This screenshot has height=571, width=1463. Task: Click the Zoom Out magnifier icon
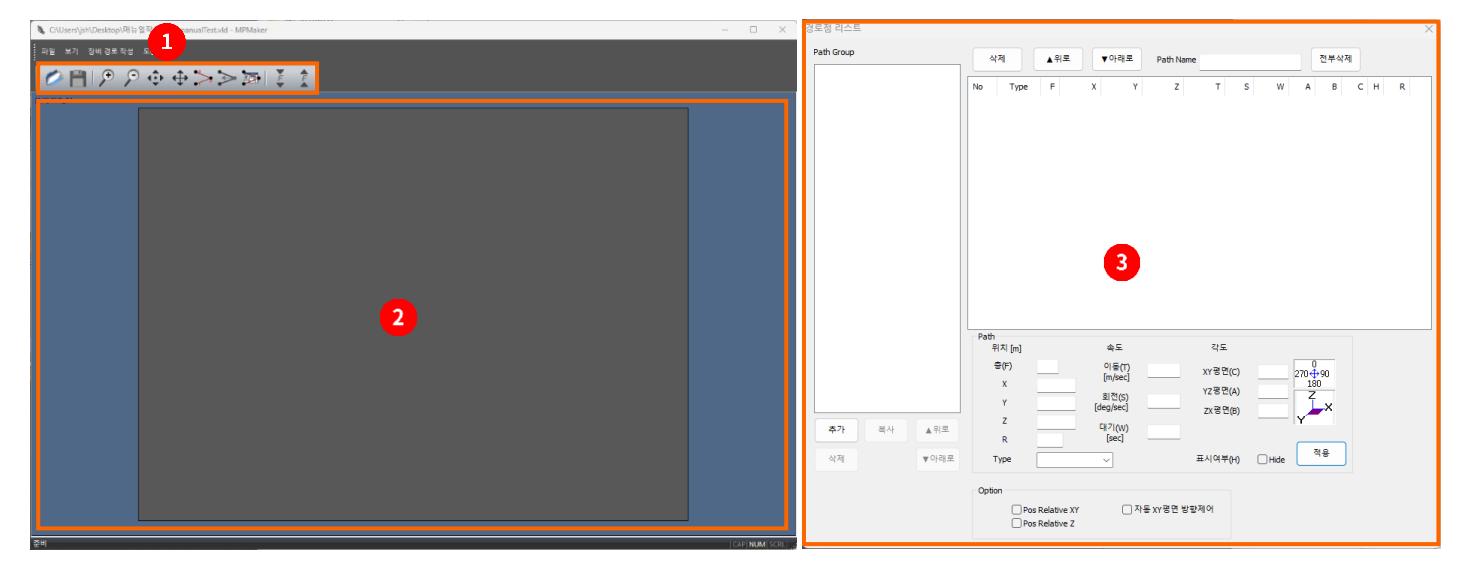tap(130, 78)
